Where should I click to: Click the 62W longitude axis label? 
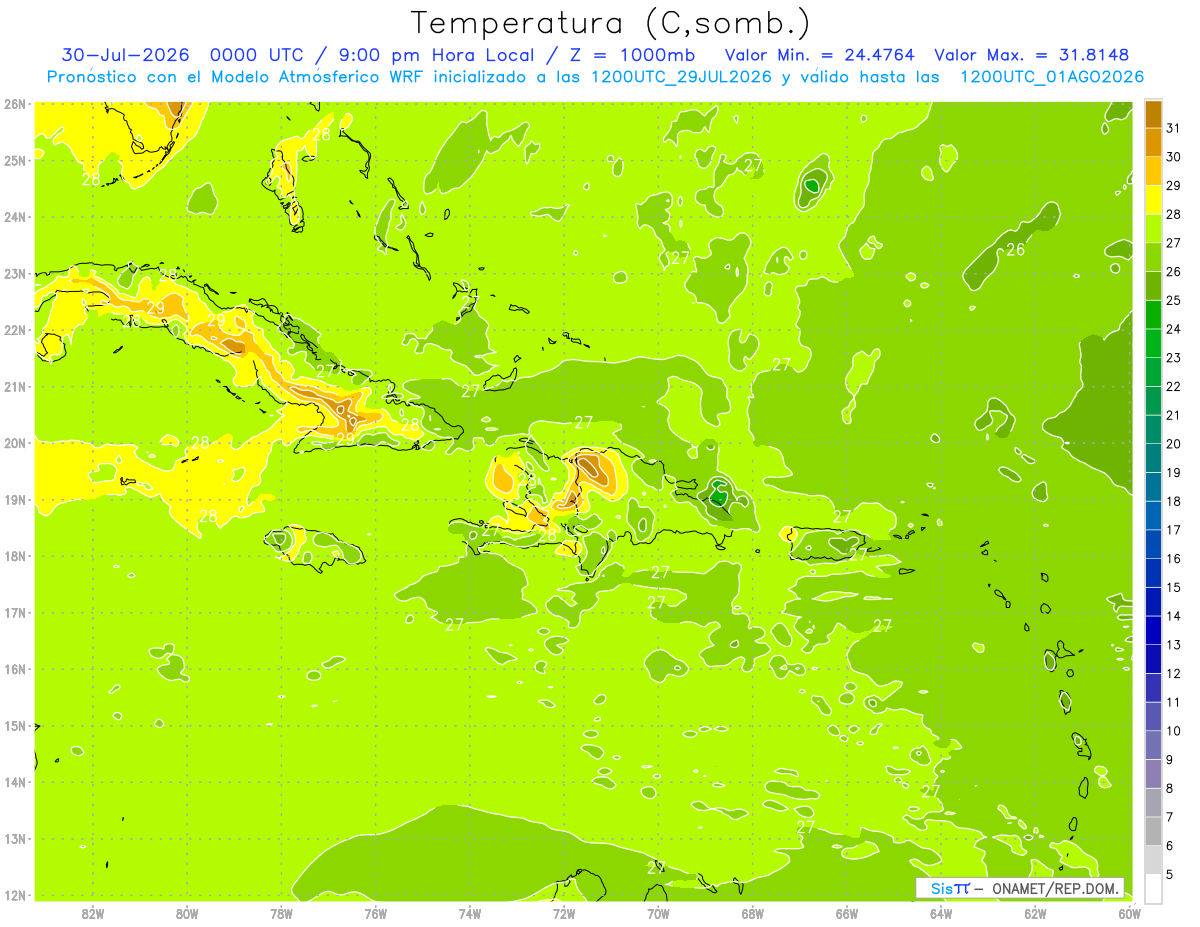(x=1035, y=913)
